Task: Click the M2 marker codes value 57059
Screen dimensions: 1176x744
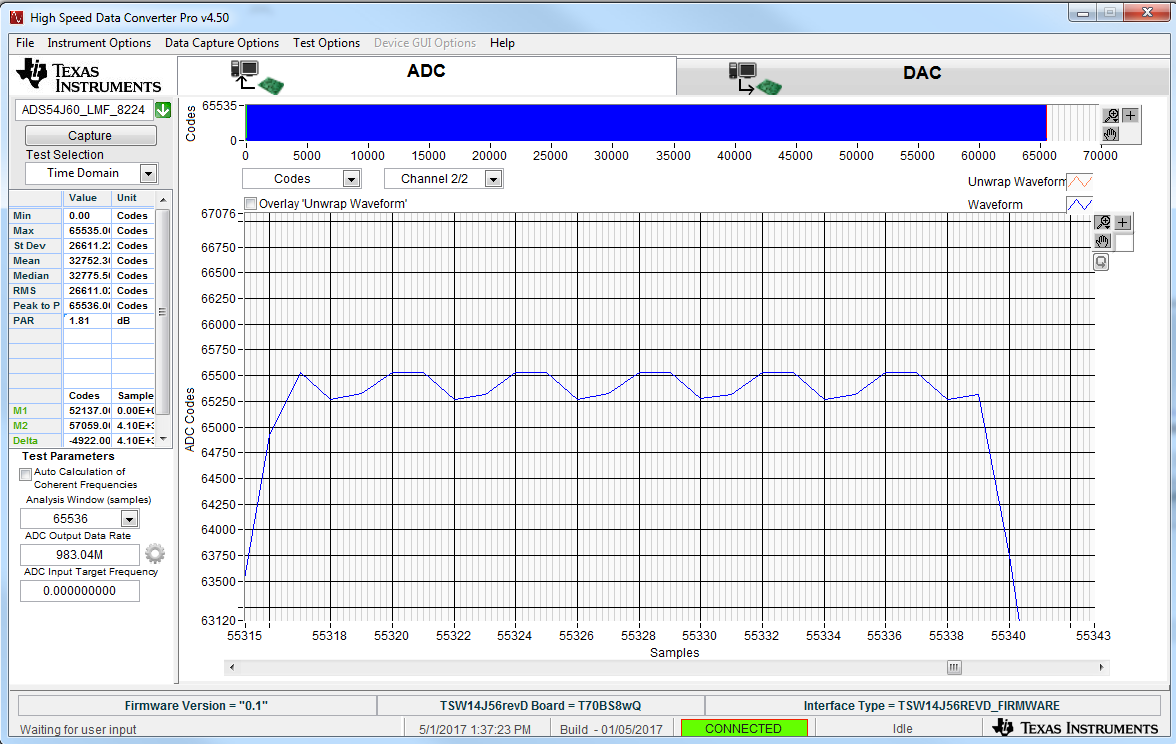Action: 88,425
